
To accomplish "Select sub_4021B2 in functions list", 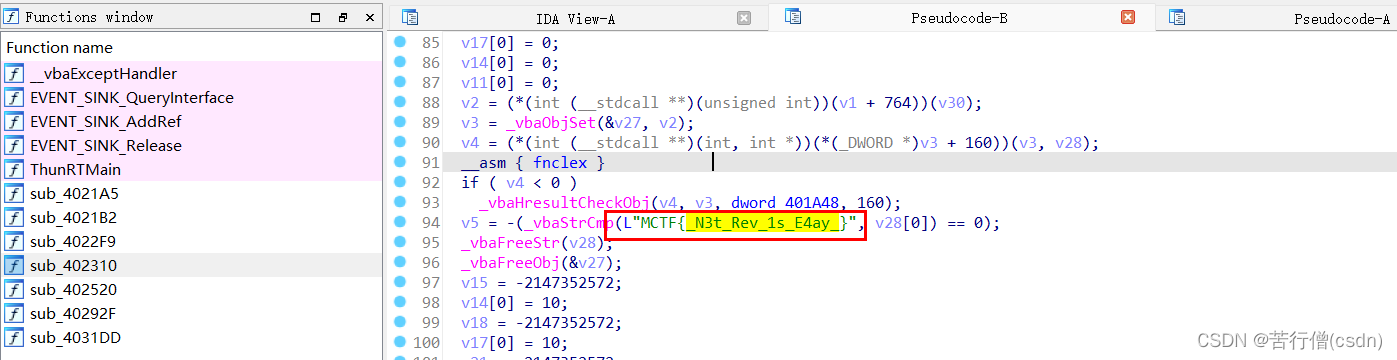I will (74, 218).
